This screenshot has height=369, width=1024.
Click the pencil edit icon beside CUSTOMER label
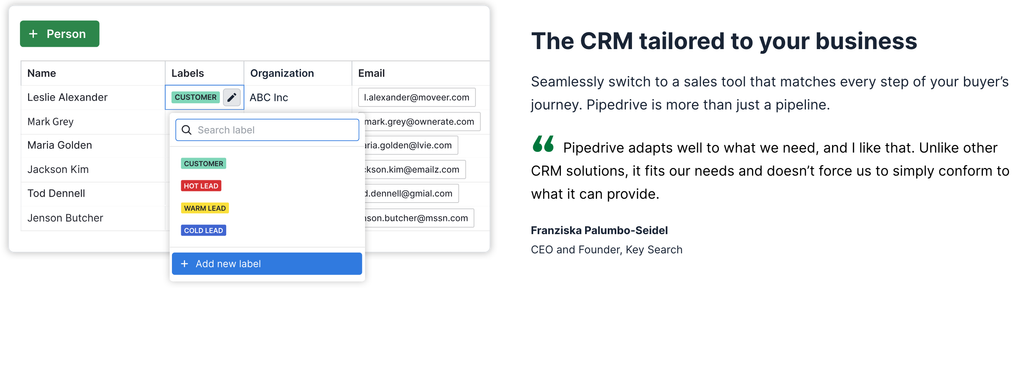tap(232, 97)
